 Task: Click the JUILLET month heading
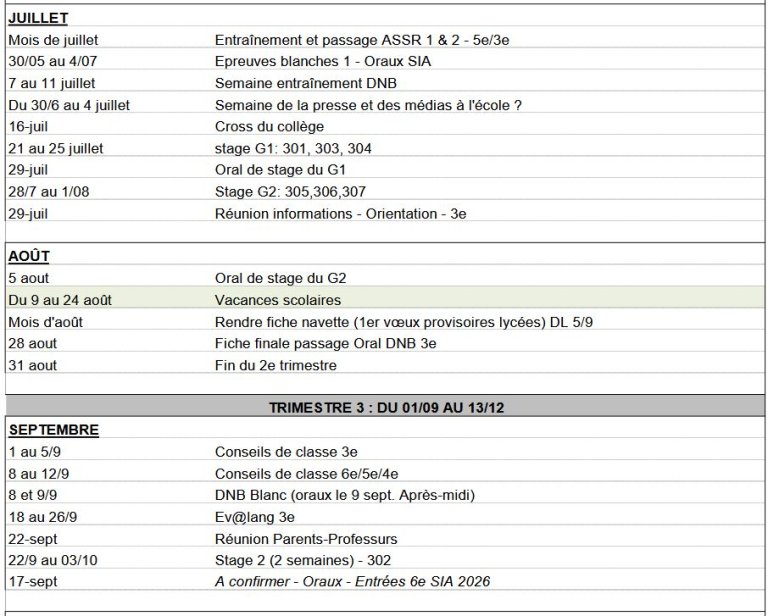coord(38,18)
